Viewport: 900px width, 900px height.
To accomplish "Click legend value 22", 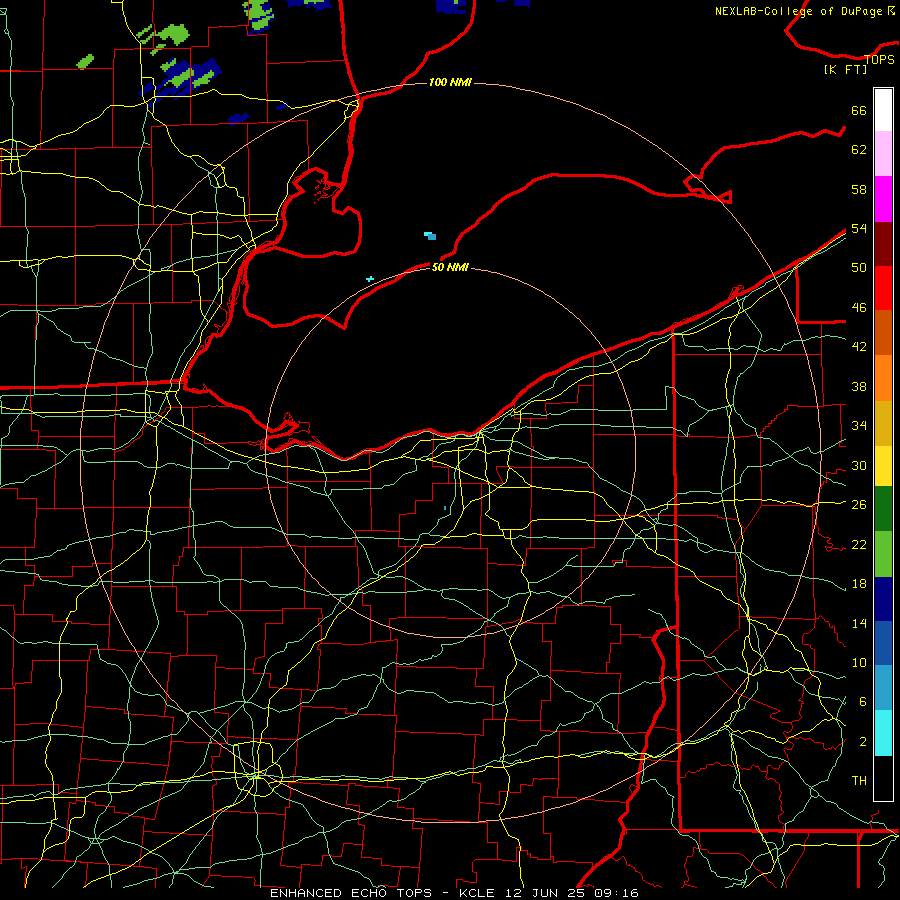I will coord(859,544).
